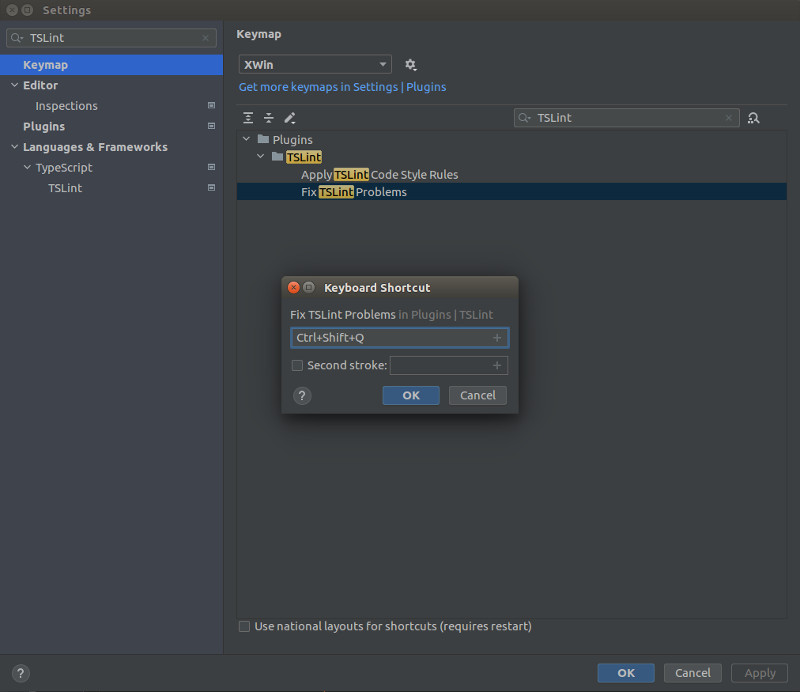800x692 pixels.
Task: Toggle national layouts for shortcuts option
Action: coord(244,626)
